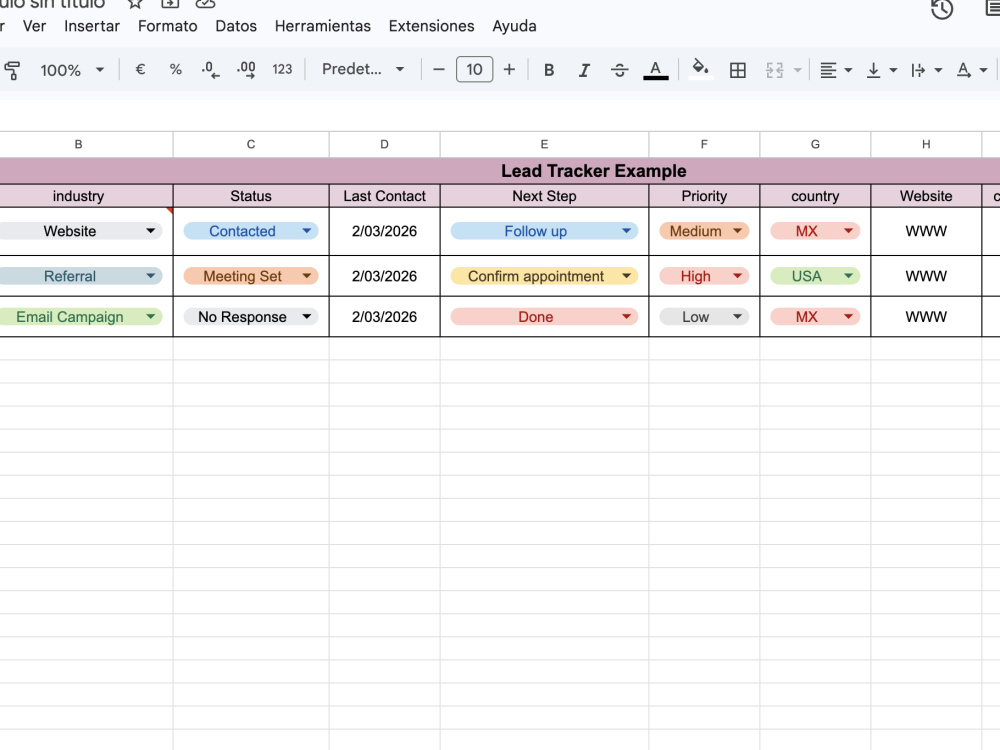Click the font size field showing 10
Image resolution: width=1000 pixels, height=750 pixels.
(x=474, y=70)
